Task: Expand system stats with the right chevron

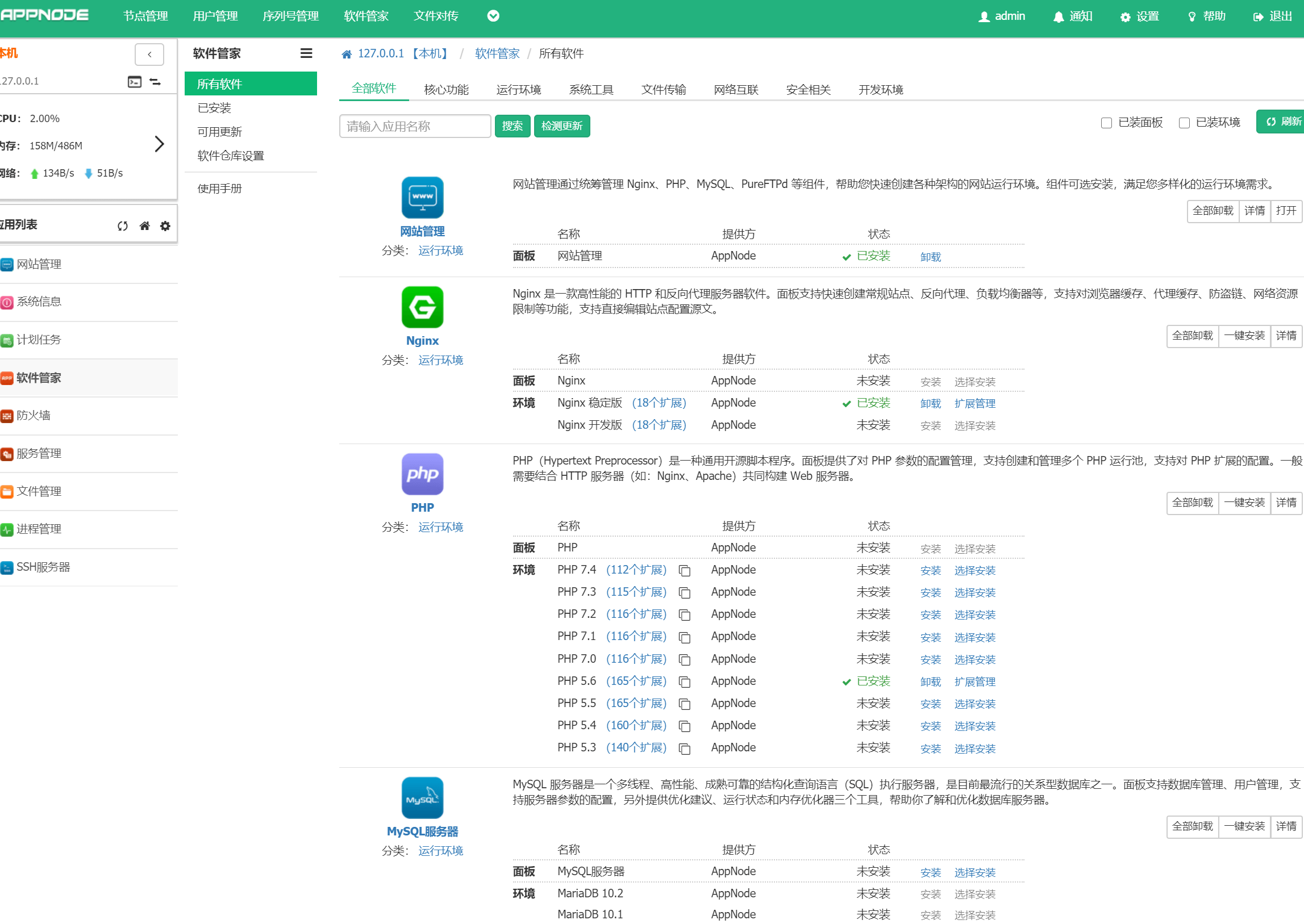Action: click(x=159, y=144)
